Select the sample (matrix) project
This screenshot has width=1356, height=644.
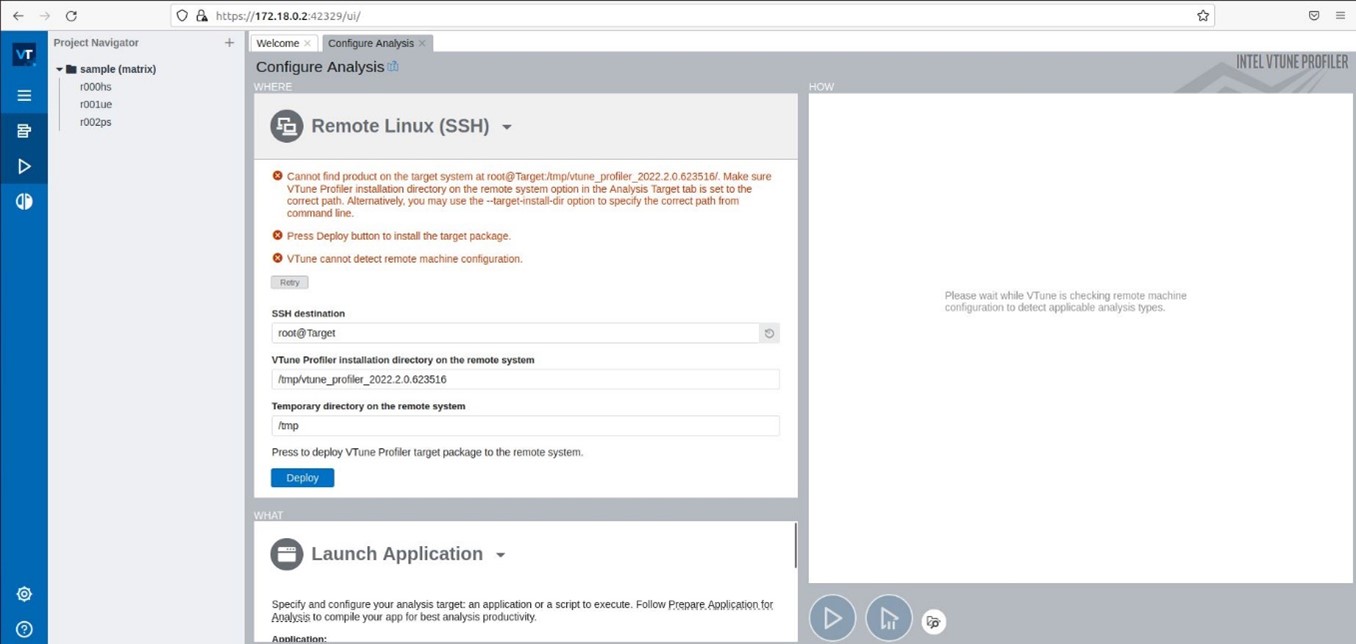118,69
